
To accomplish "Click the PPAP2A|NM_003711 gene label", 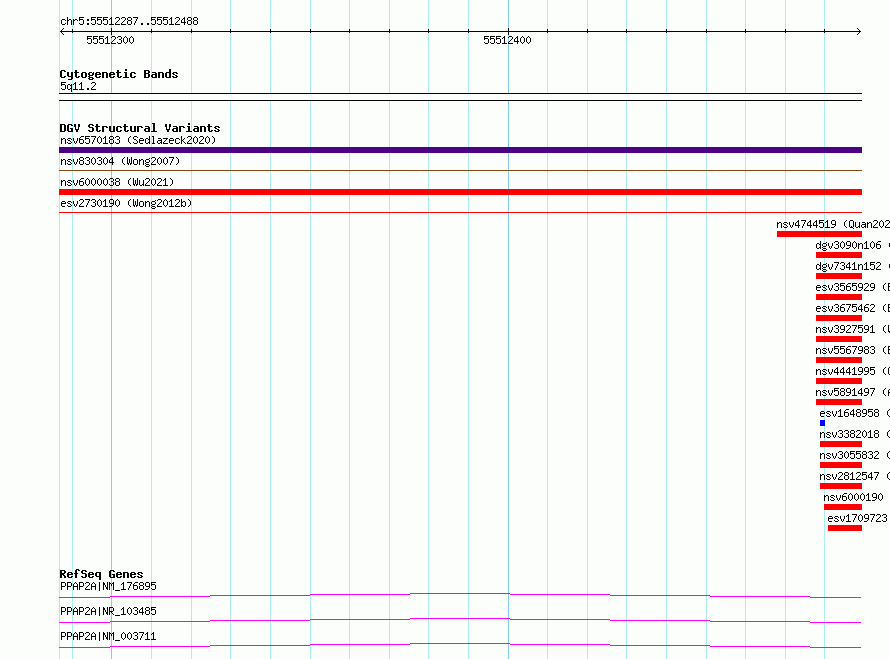I will click(108, 636).
